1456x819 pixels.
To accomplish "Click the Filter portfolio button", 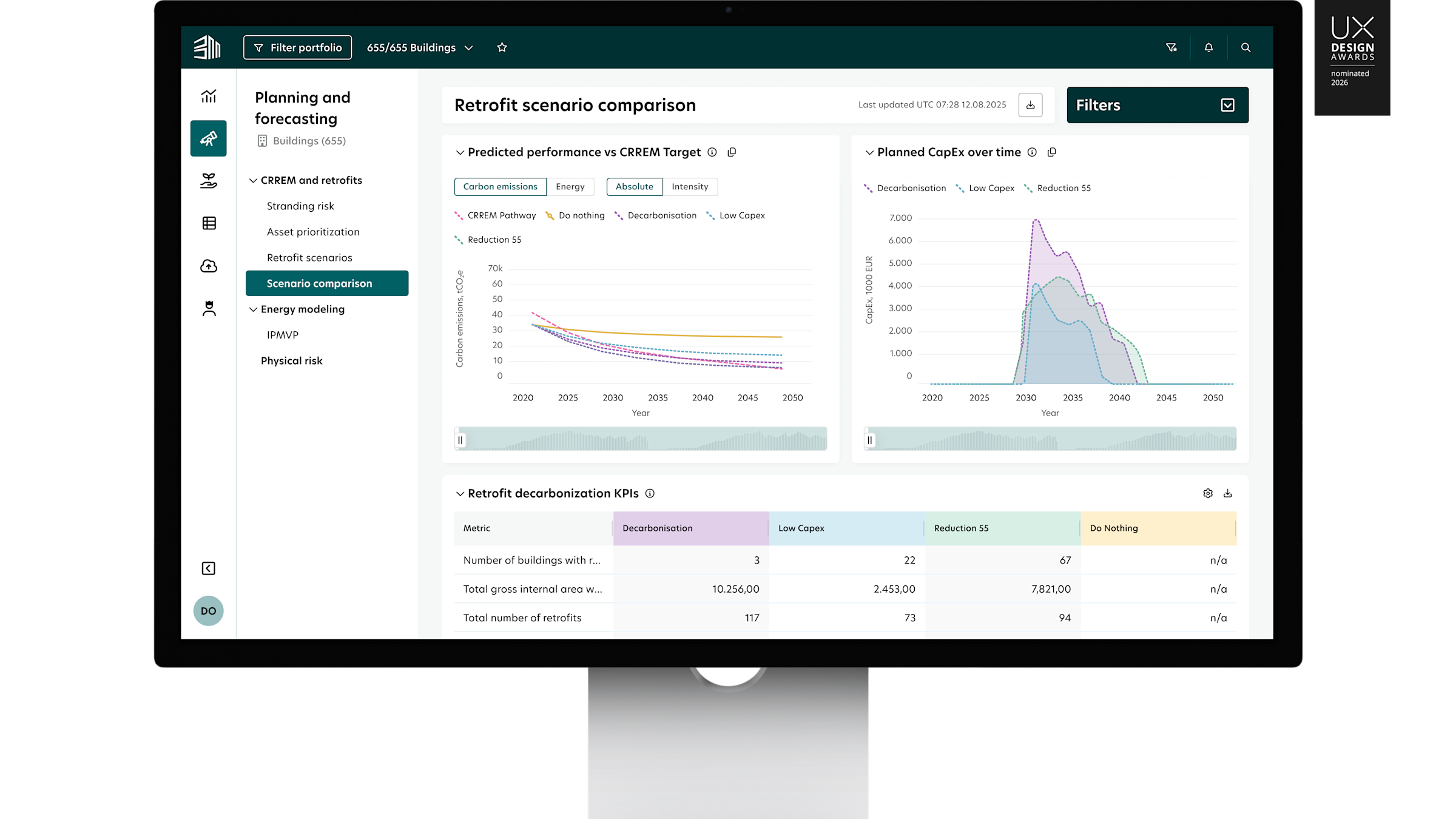I will (x=297, y=47).
